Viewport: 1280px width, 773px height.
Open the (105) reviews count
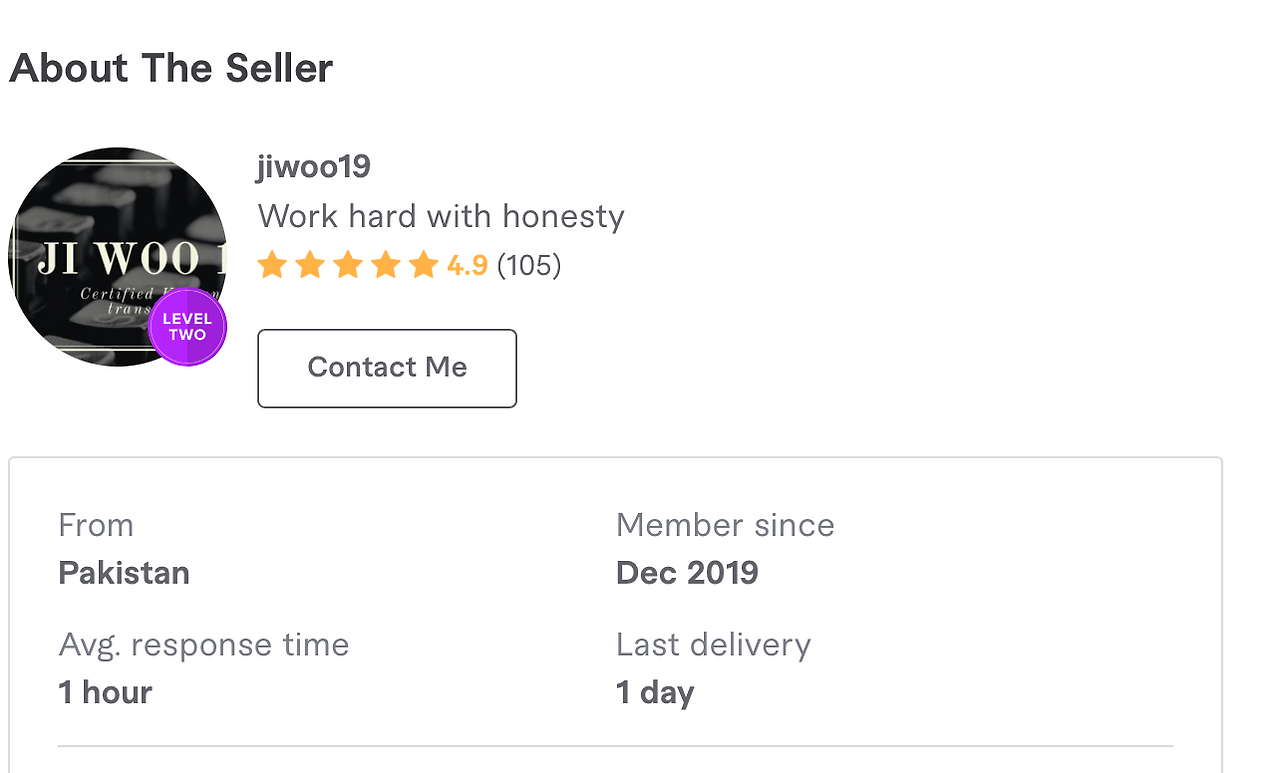coord(529,265)
